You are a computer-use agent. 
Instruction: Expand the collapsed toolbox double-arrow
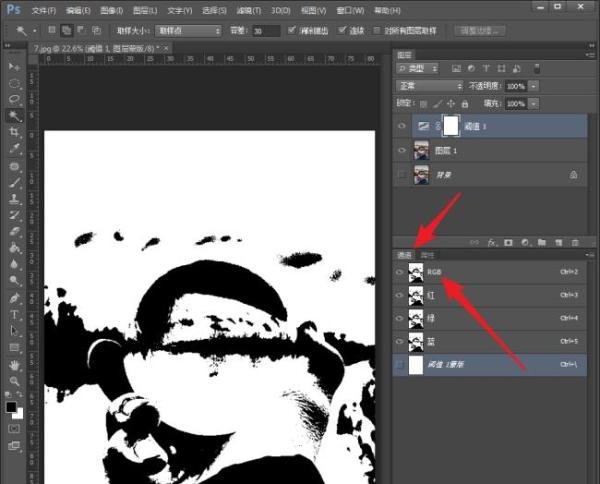coord(7,45)
